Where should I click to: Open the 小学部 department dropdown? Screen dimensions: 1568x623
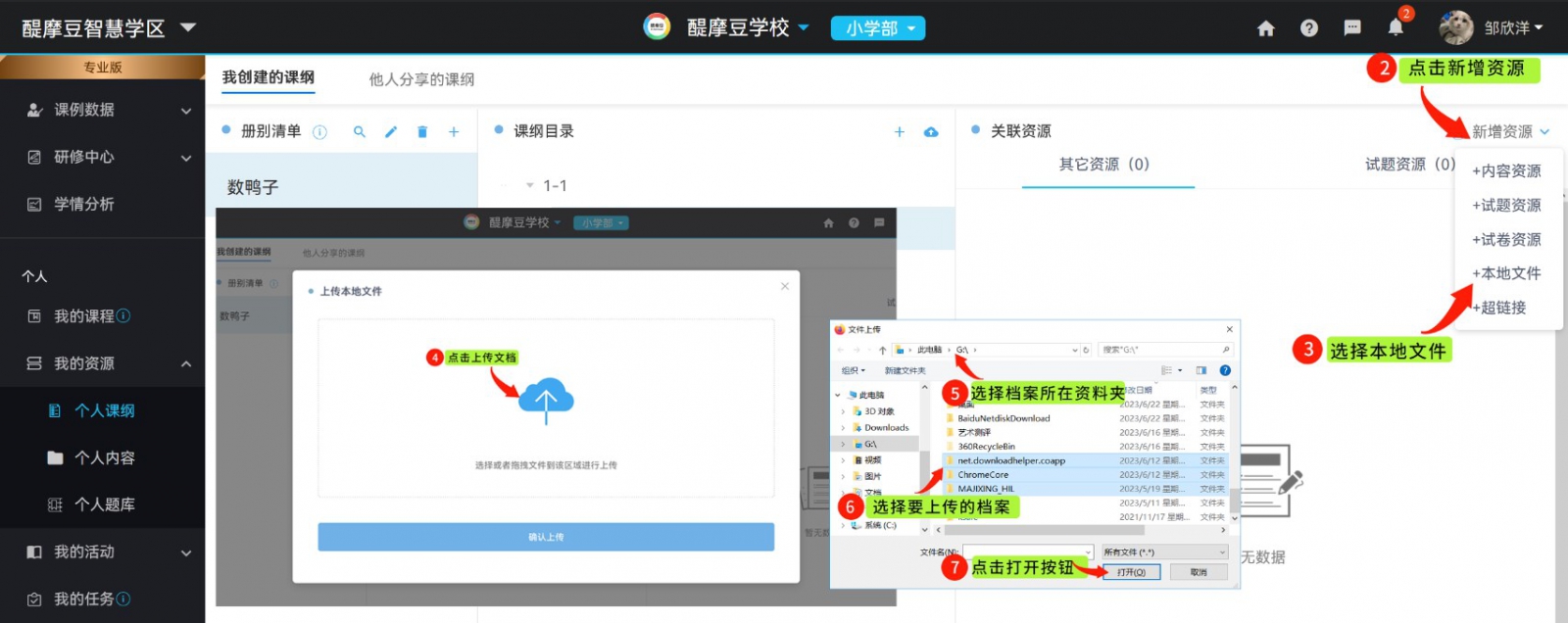pyautogui.click(x=878, y=28)
